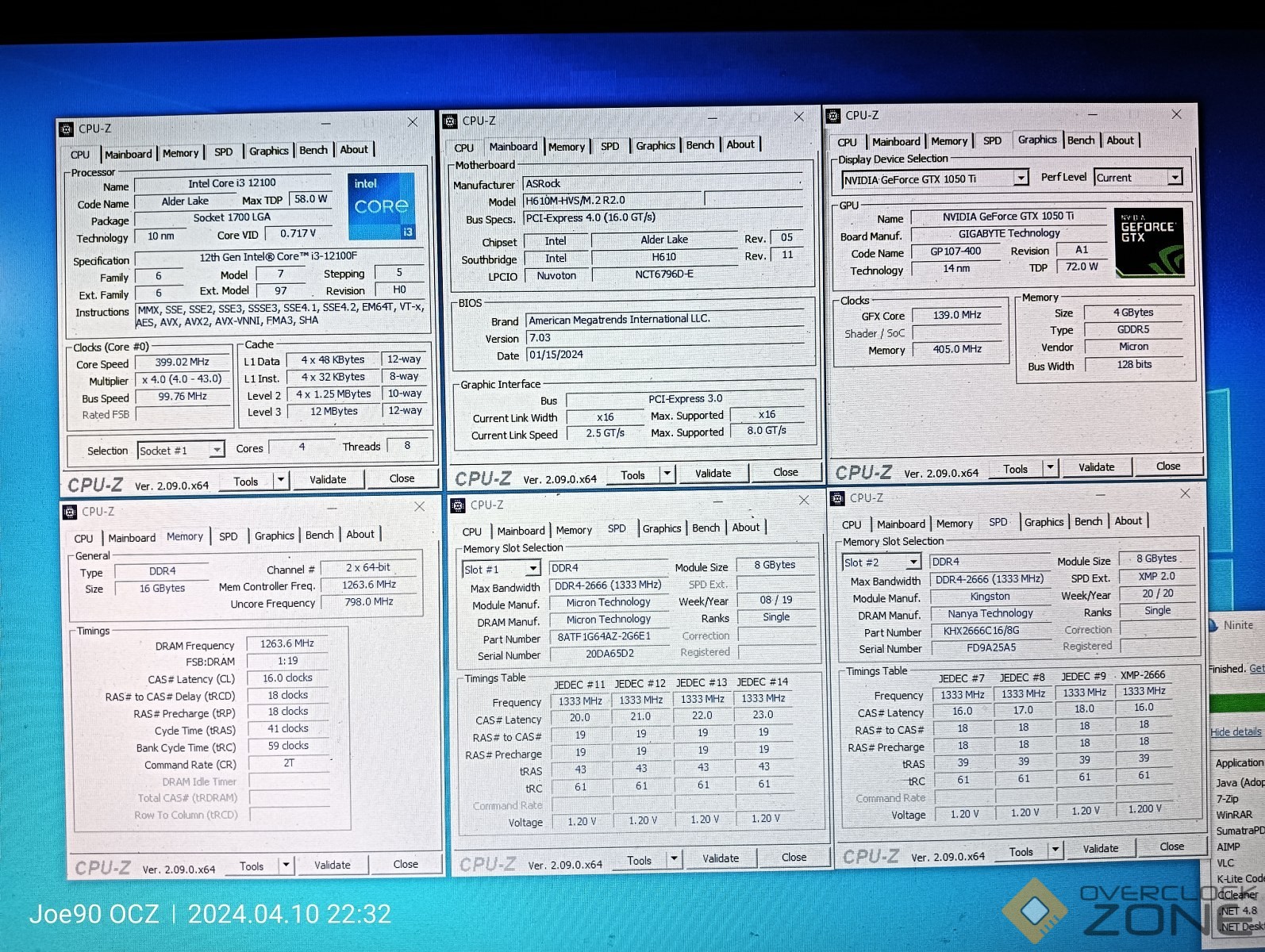
Task: Click Validate in Processor window
Action: (328, 479)
